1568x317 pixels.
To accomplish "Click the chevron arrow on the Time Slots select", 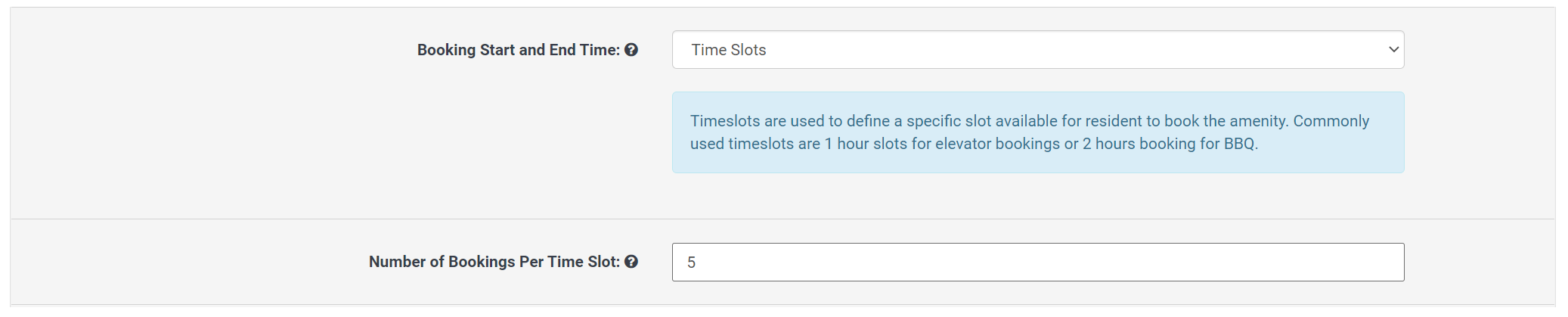I will pos(1393,50).
